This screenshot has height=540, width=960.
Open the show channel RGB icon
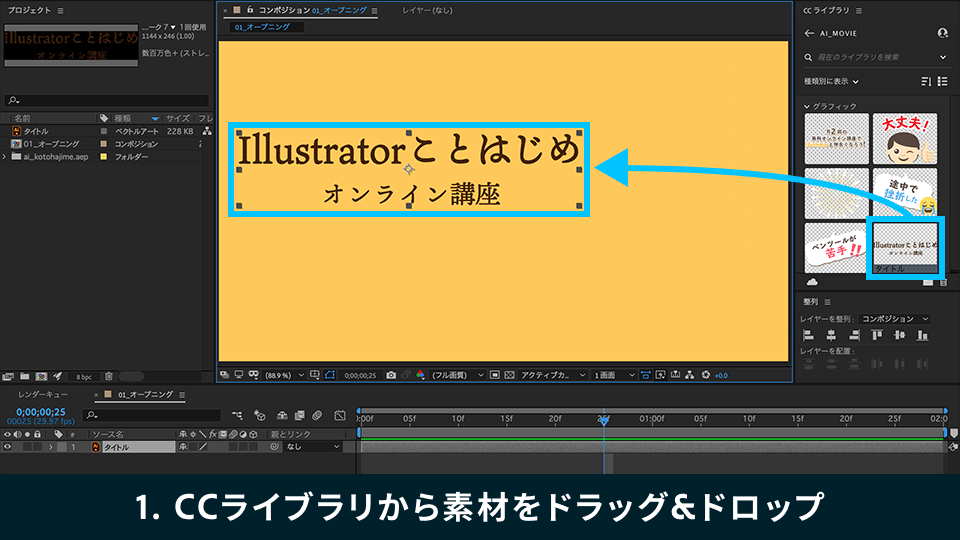(421, 375)
